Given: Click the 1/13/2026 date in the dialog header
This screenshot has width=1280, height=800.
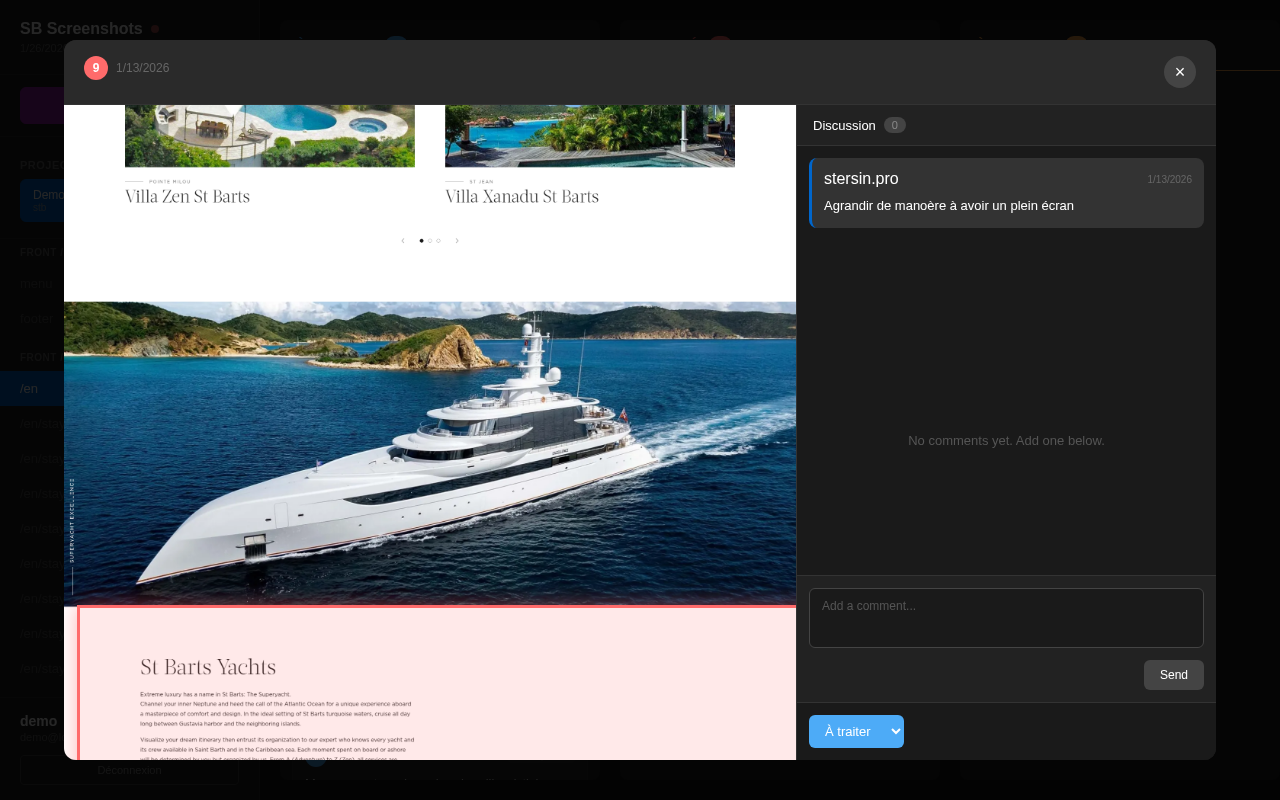Looking at the screenshot, I should tap(142, 68).
